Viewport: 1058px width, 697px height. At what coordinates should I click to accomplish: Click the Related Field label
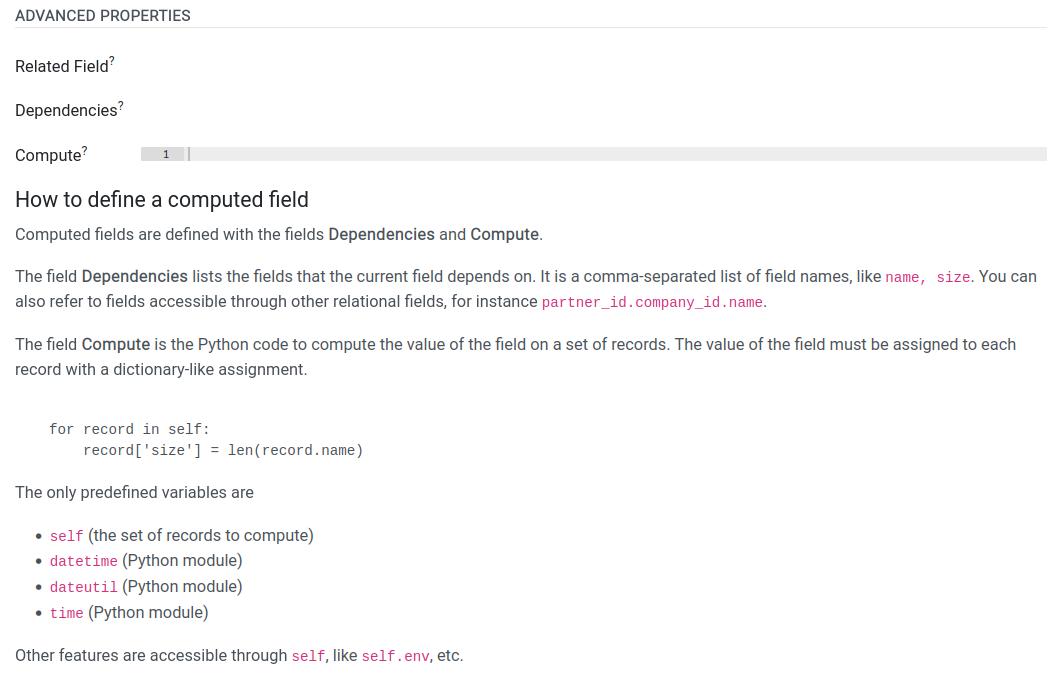(x=61, y=66)
